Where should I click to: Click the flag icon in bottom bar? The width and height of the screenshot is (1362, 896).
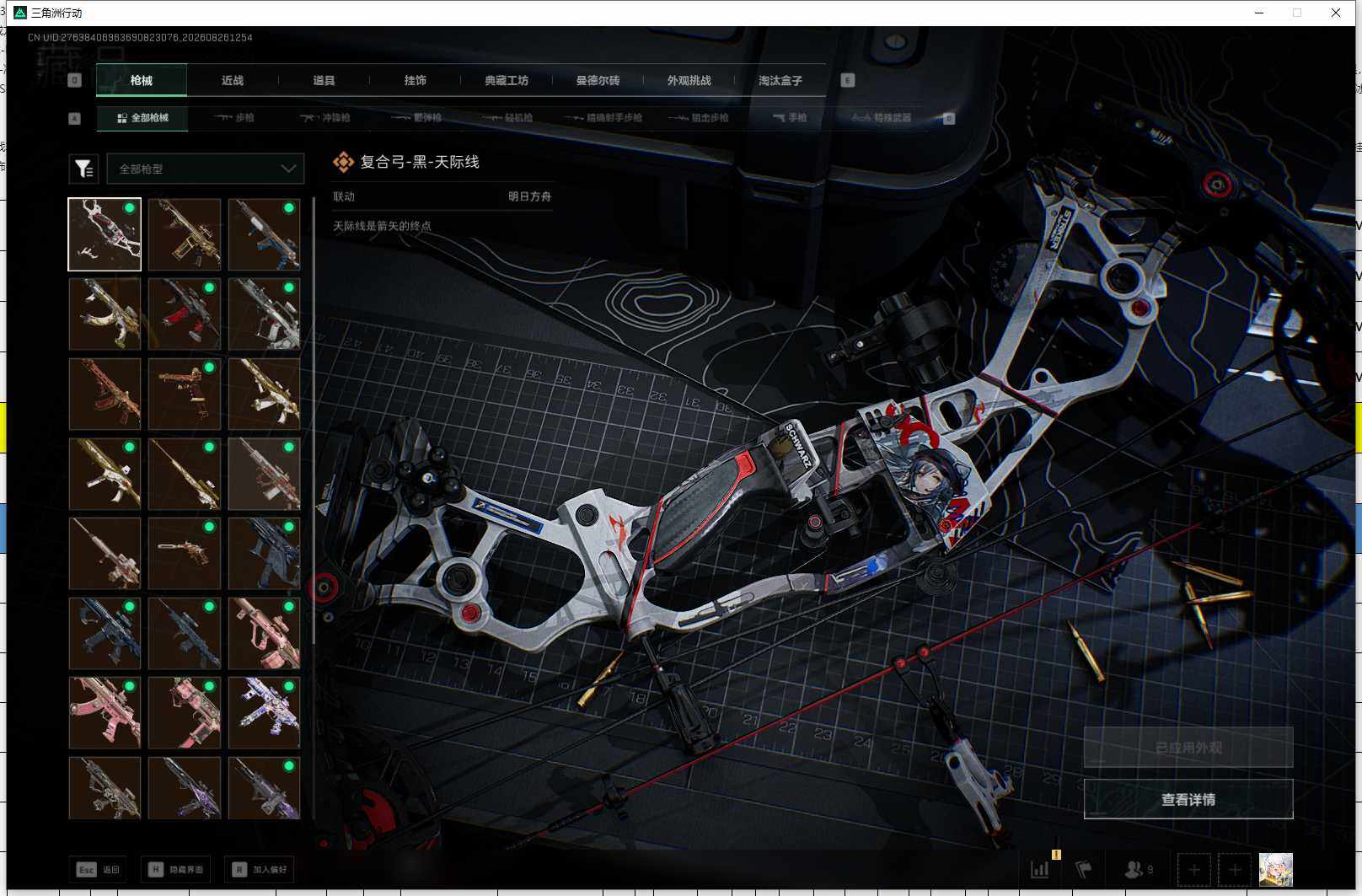(x=1084, y=869)
